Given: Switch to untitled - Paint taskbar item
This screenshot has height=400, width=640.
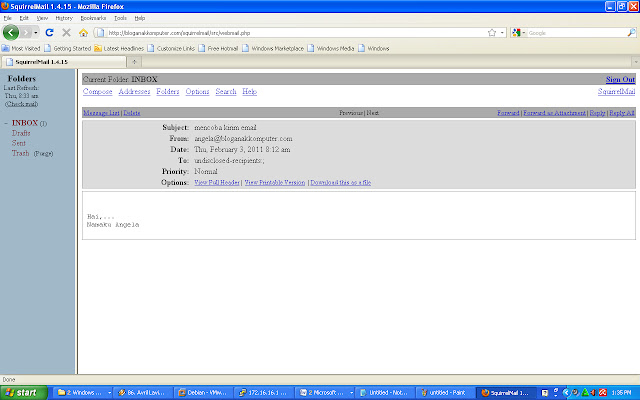Looking at the screenshot, I should [x=443, y=393].
